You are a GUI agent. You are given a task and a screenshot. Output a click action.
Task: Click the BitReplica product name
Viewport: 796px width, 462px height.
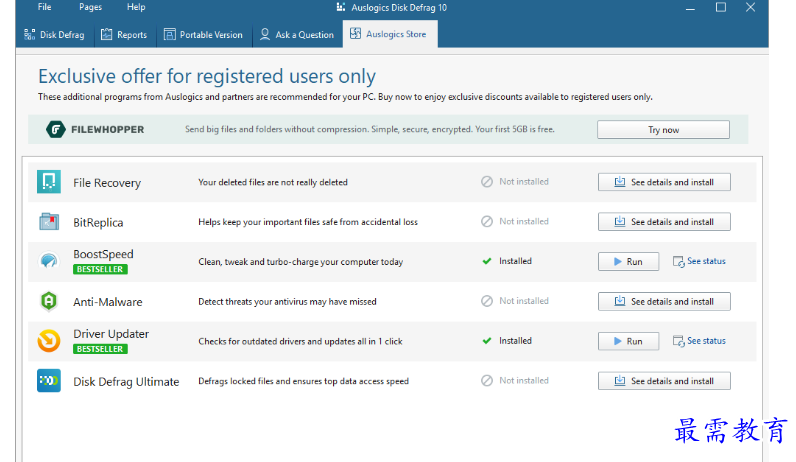tap(98, 222)
